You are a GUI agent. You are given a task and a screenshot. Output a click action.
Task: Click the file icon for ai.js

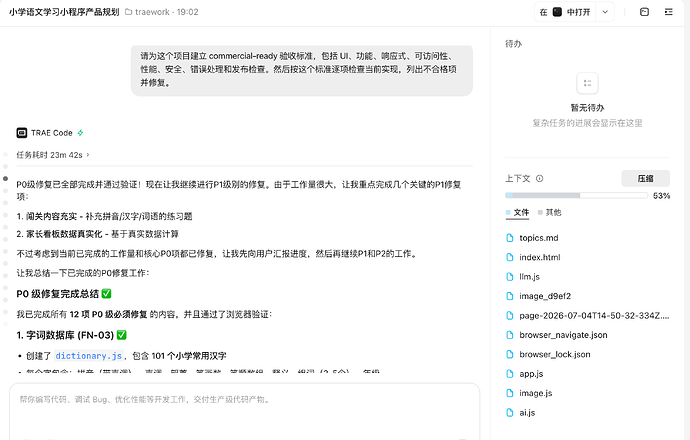point(510,413)
